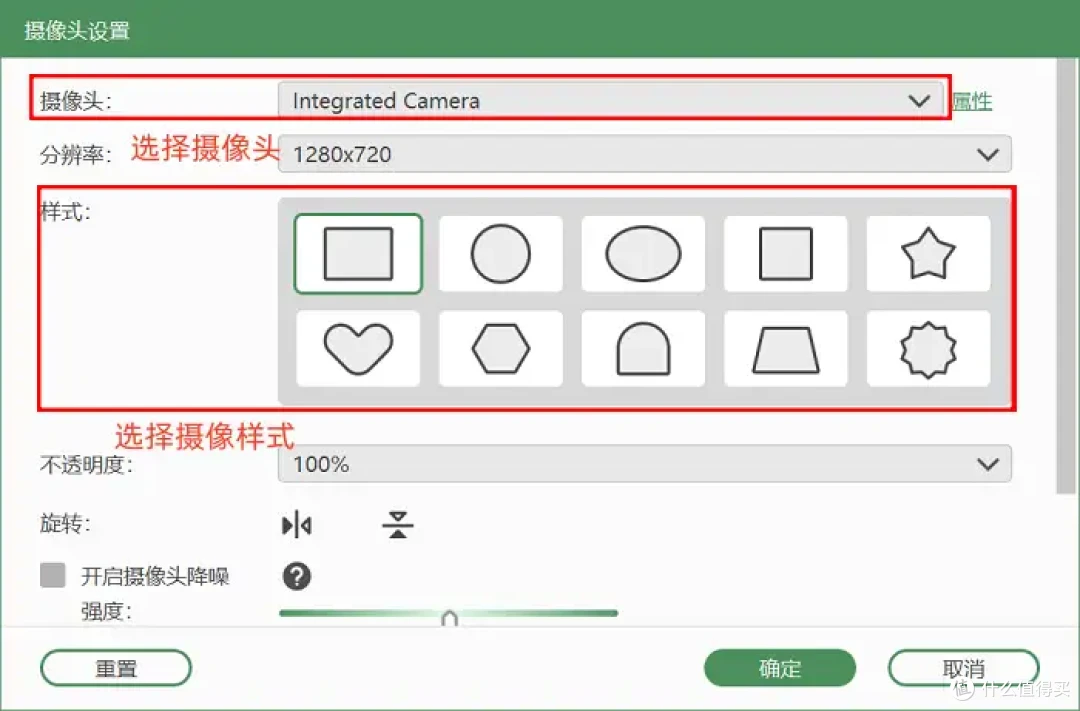Enable the 开启摄像头降噪 checkbox

(x=52, y=575)
